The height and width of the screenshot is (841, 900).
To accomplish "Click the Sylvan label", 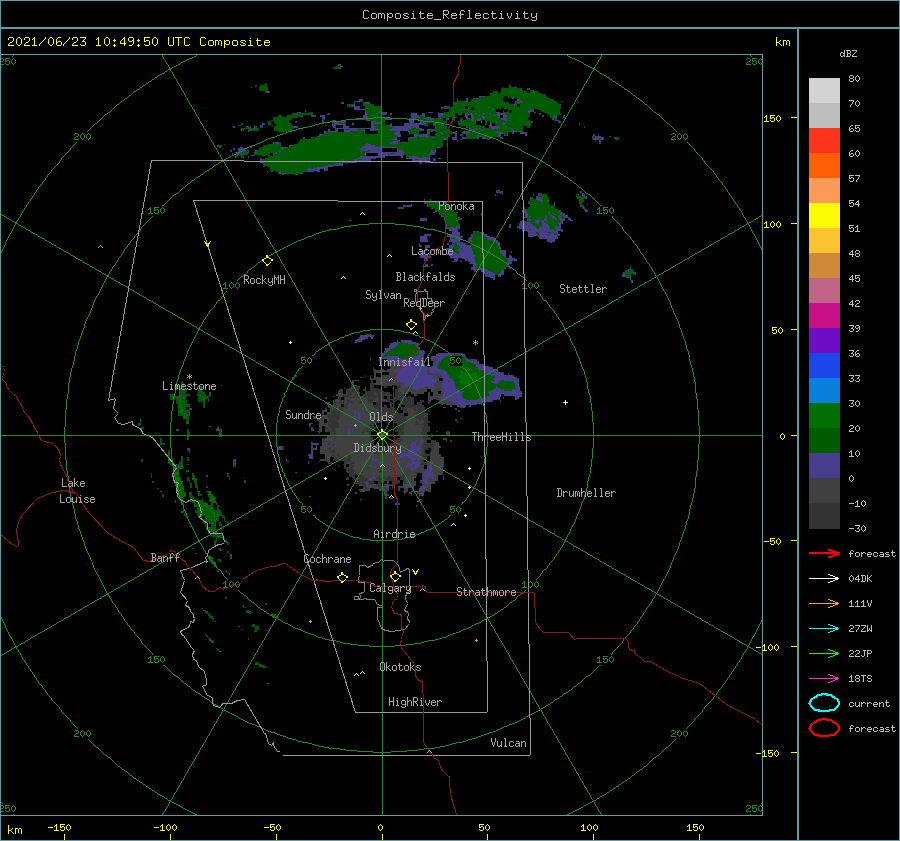I will pos(383,295).
